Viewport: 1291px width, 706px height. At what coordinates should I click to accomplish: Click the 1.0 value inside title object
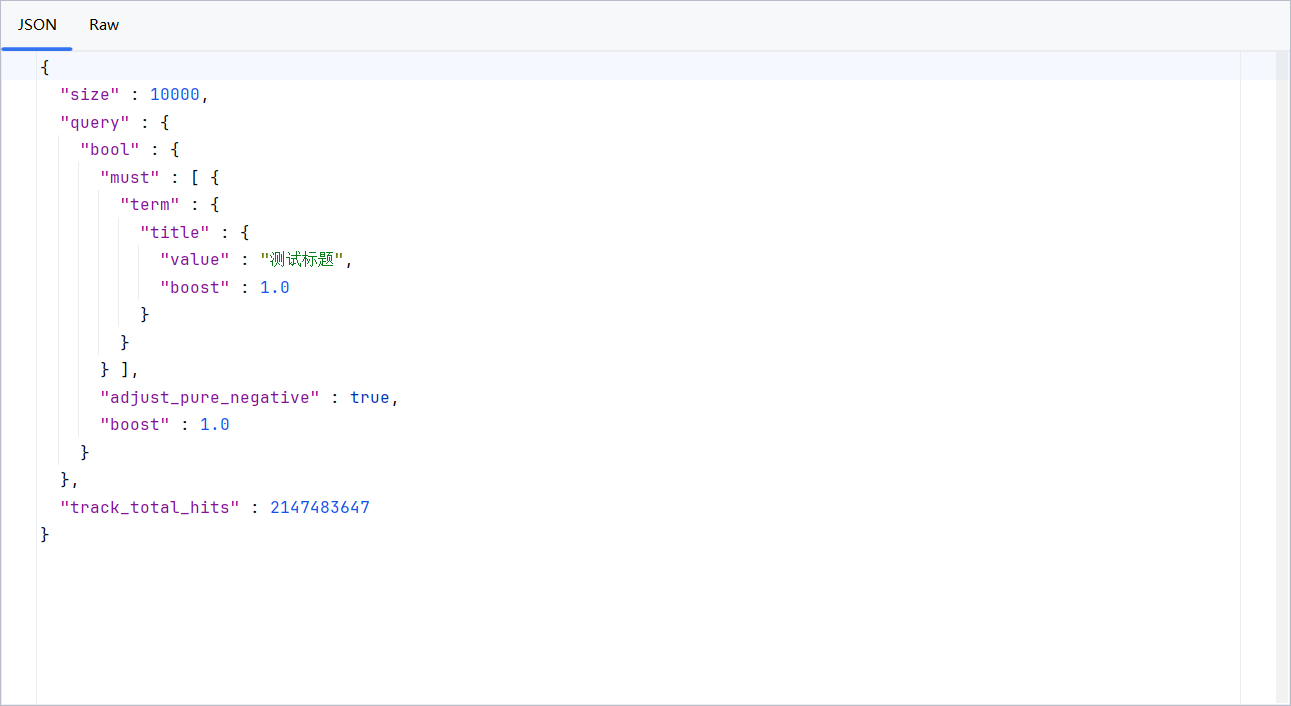(275, 288)
